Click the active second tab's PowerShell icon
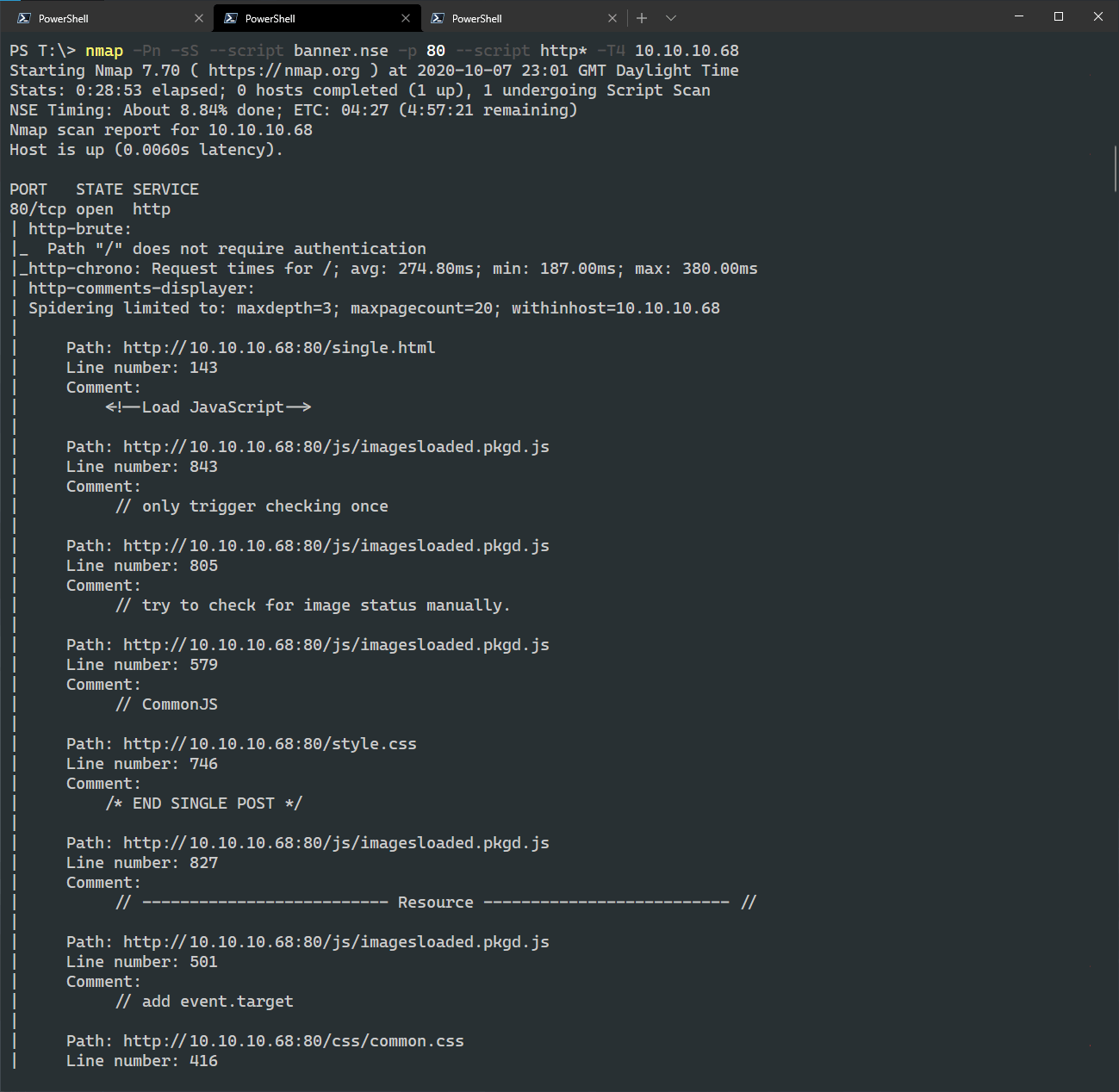1119x1092 pixels. [231, 18]
